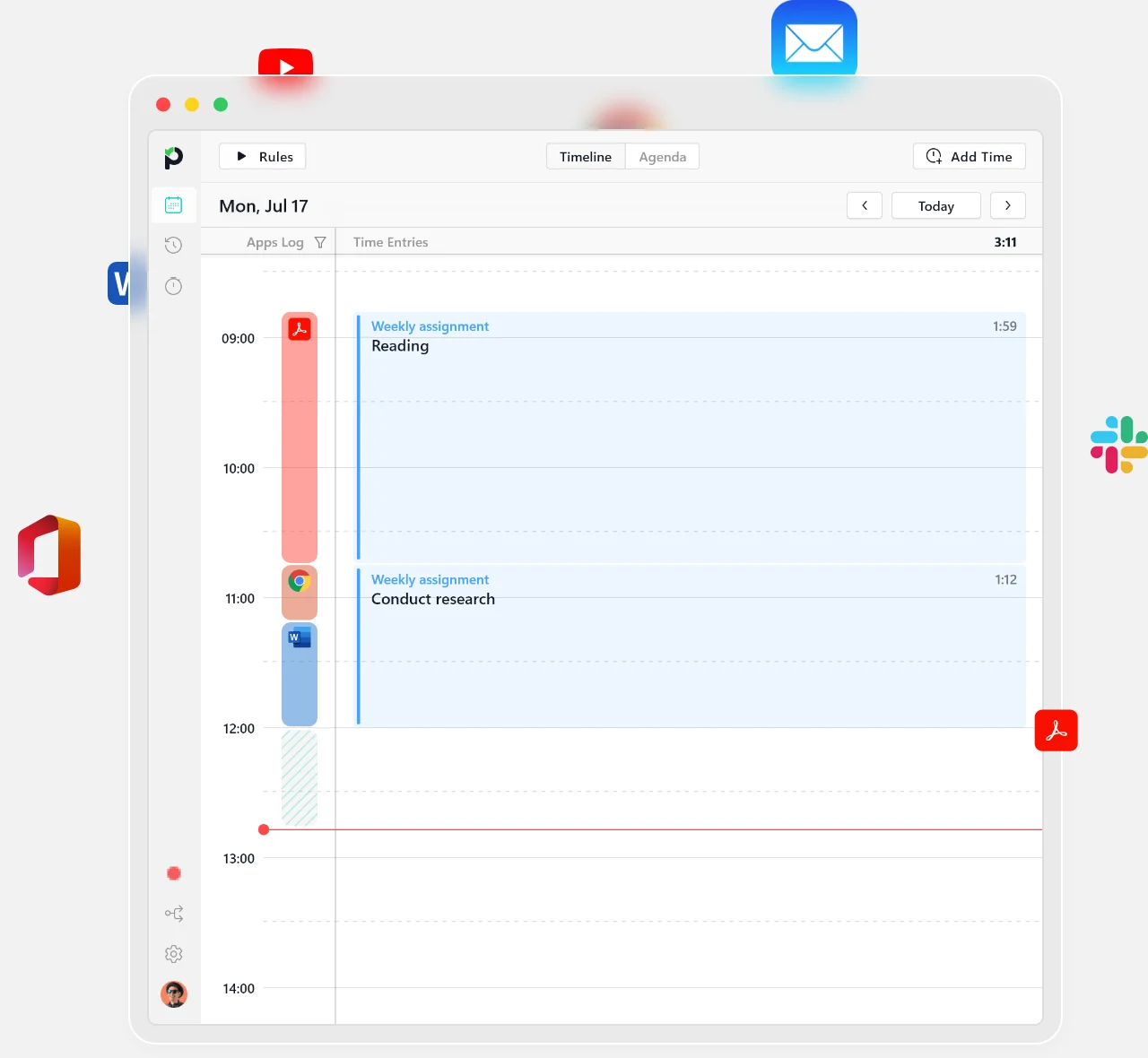This screenshot has height=1058, width=1148.
Task: Open the history clock icon in sidebar
Action: [174, 245]
